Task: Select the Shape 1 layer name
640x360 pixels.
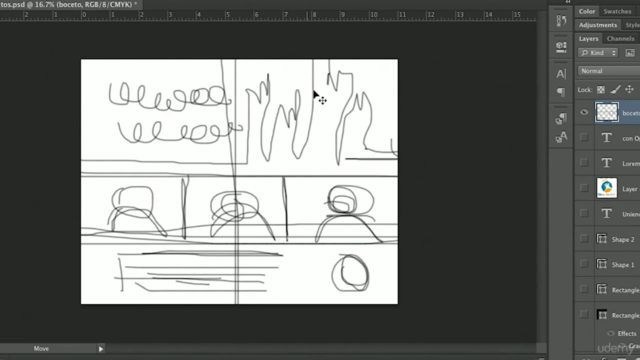Action: pyautogui.click(x=623, y=265)
